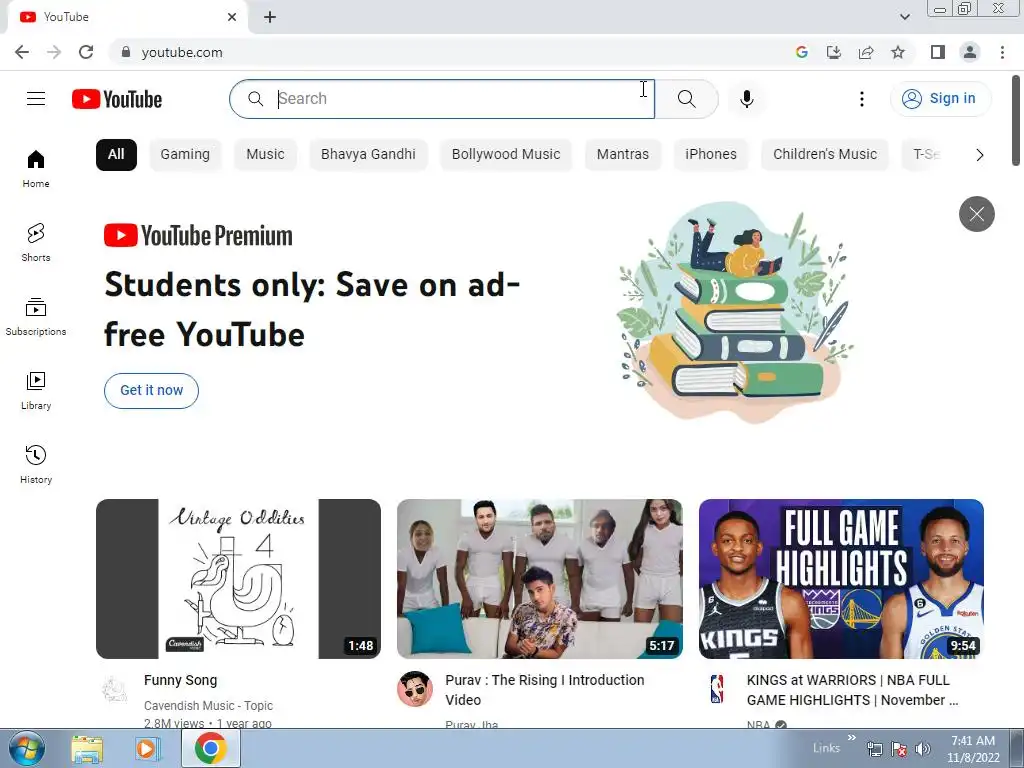
Task: Click browser forward arrow
Action: click(54, 52)
